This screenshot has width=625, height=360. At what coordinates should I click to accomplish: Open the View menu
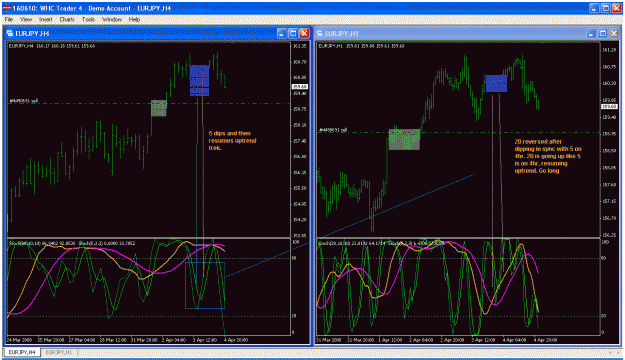pos(26,19)
